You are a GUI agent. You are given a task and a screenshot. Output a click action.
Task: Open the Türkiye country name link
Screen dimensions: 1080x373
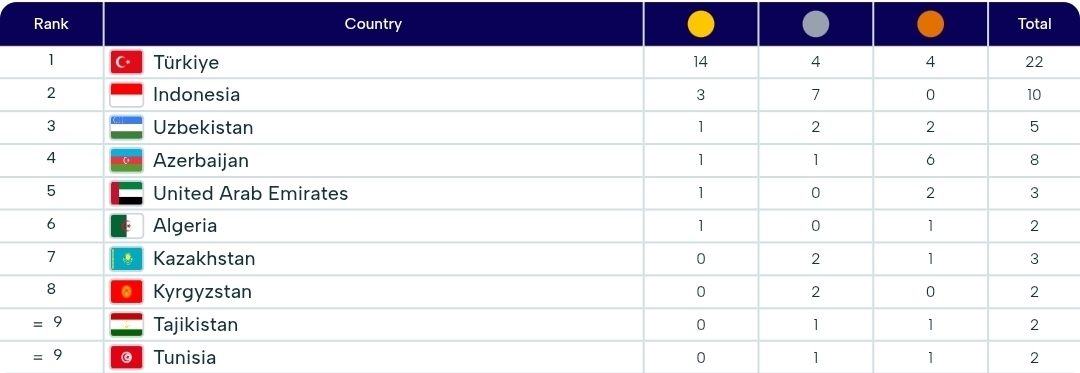tap(186, 62)
